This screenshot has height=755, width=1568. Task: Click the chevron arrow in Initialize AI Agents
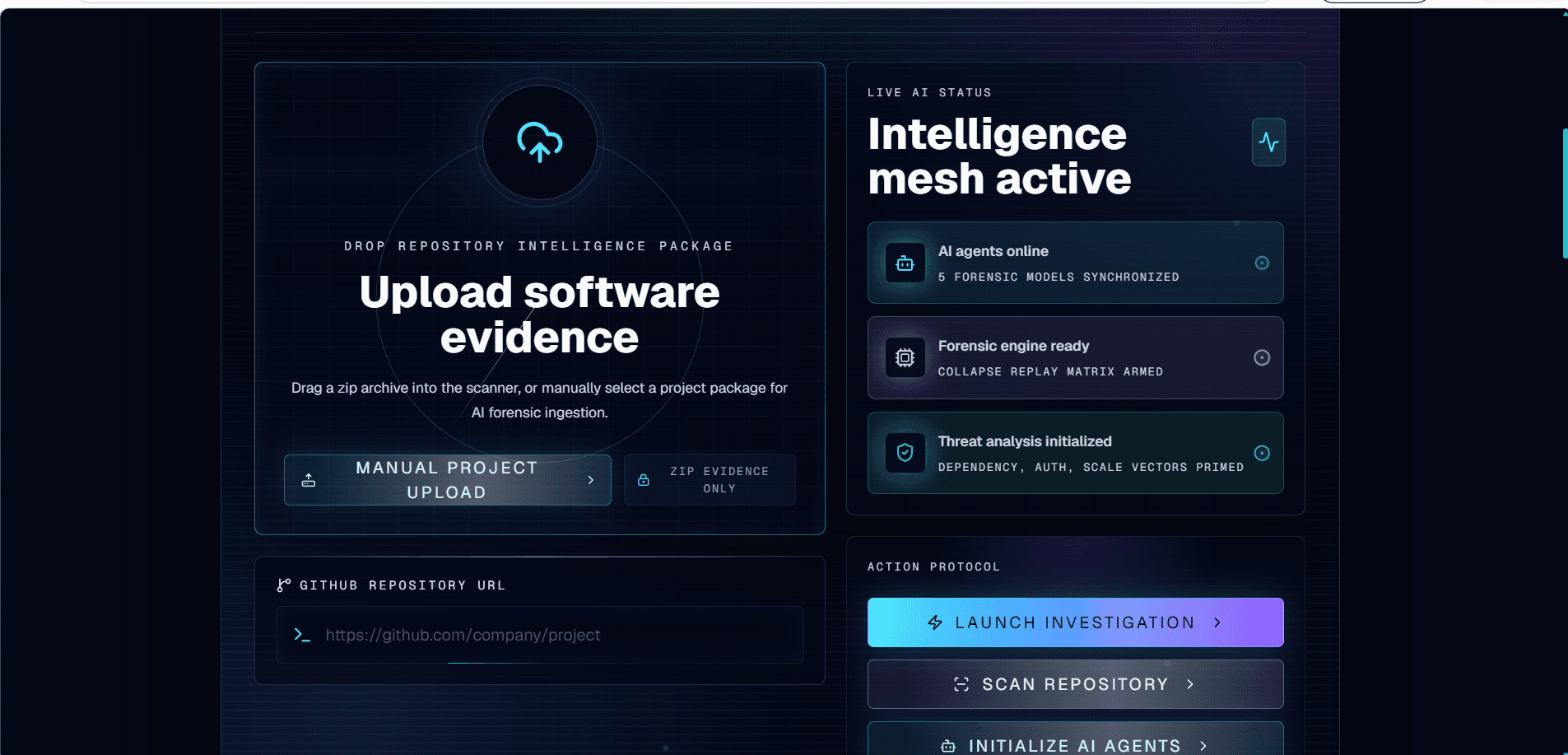pos(1203,746)
